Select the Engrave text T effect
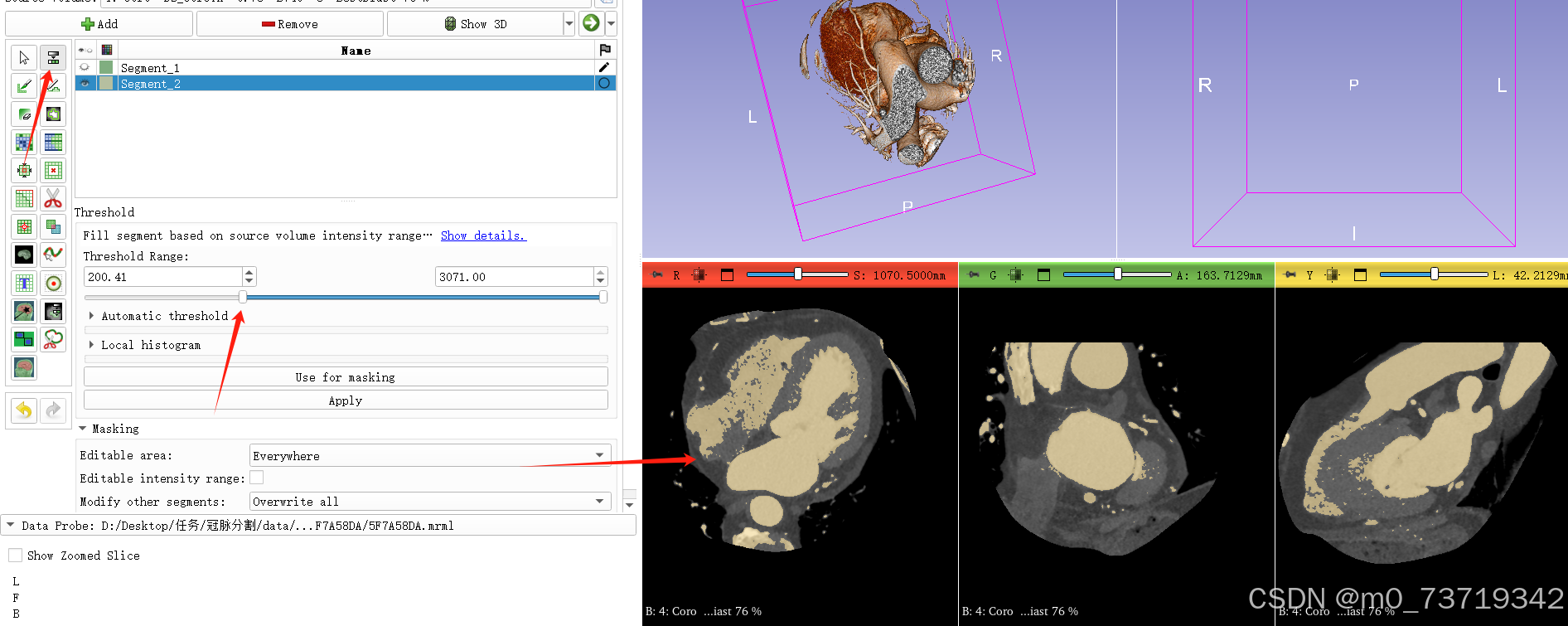 [24, 283]
